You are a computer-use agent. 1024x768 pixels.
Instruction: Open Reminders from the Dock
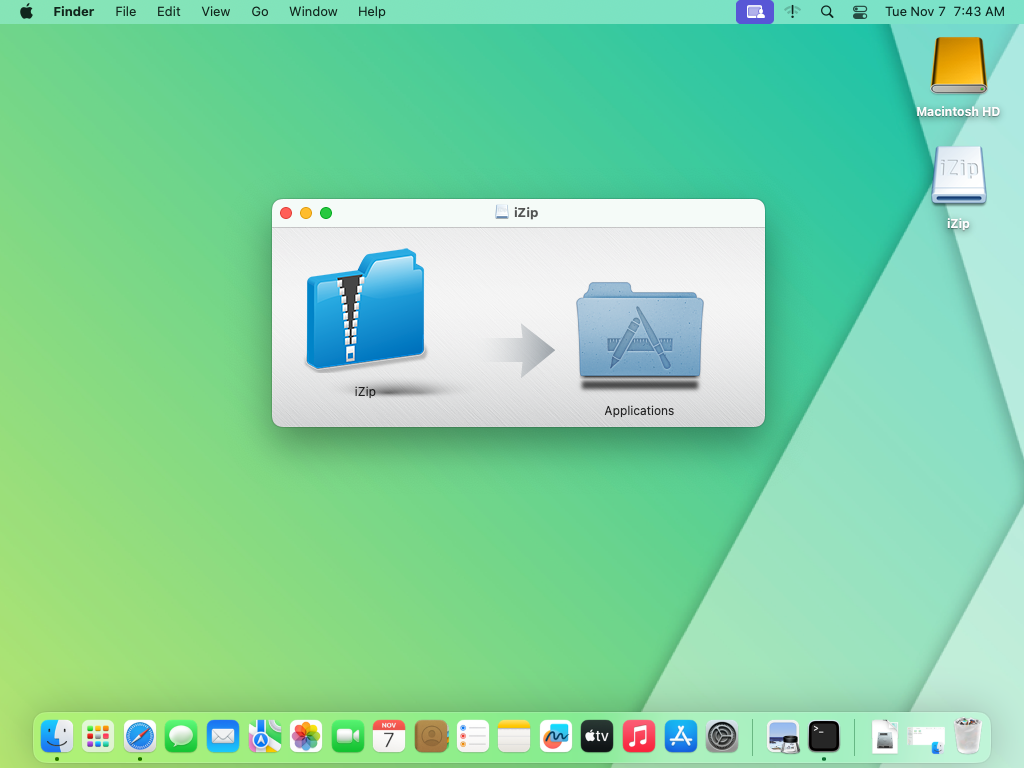tap(473, 737)
